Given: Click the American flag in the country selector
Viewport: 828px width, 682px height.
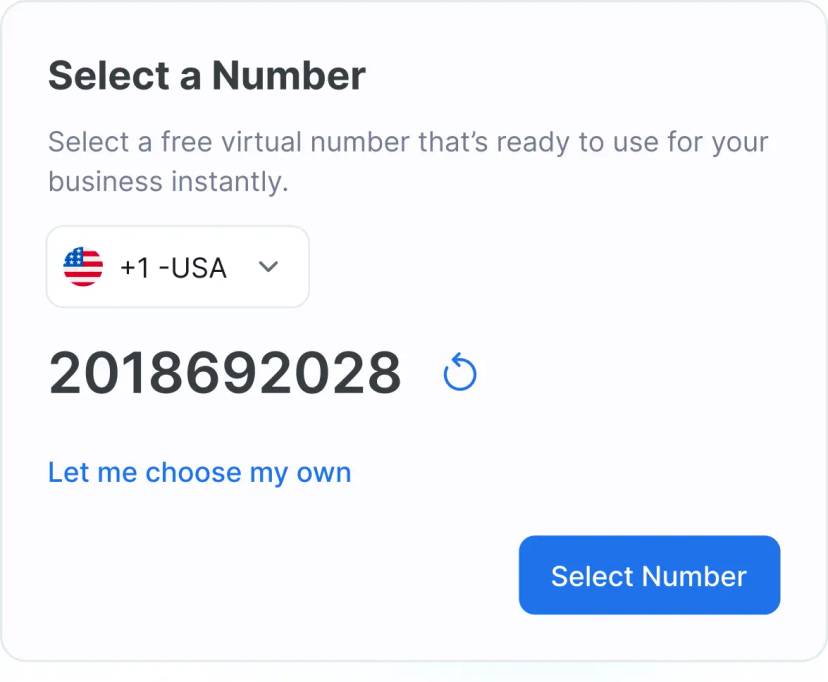Looking at the screenshot, I should pyautogui.click(x=83, y=267).
